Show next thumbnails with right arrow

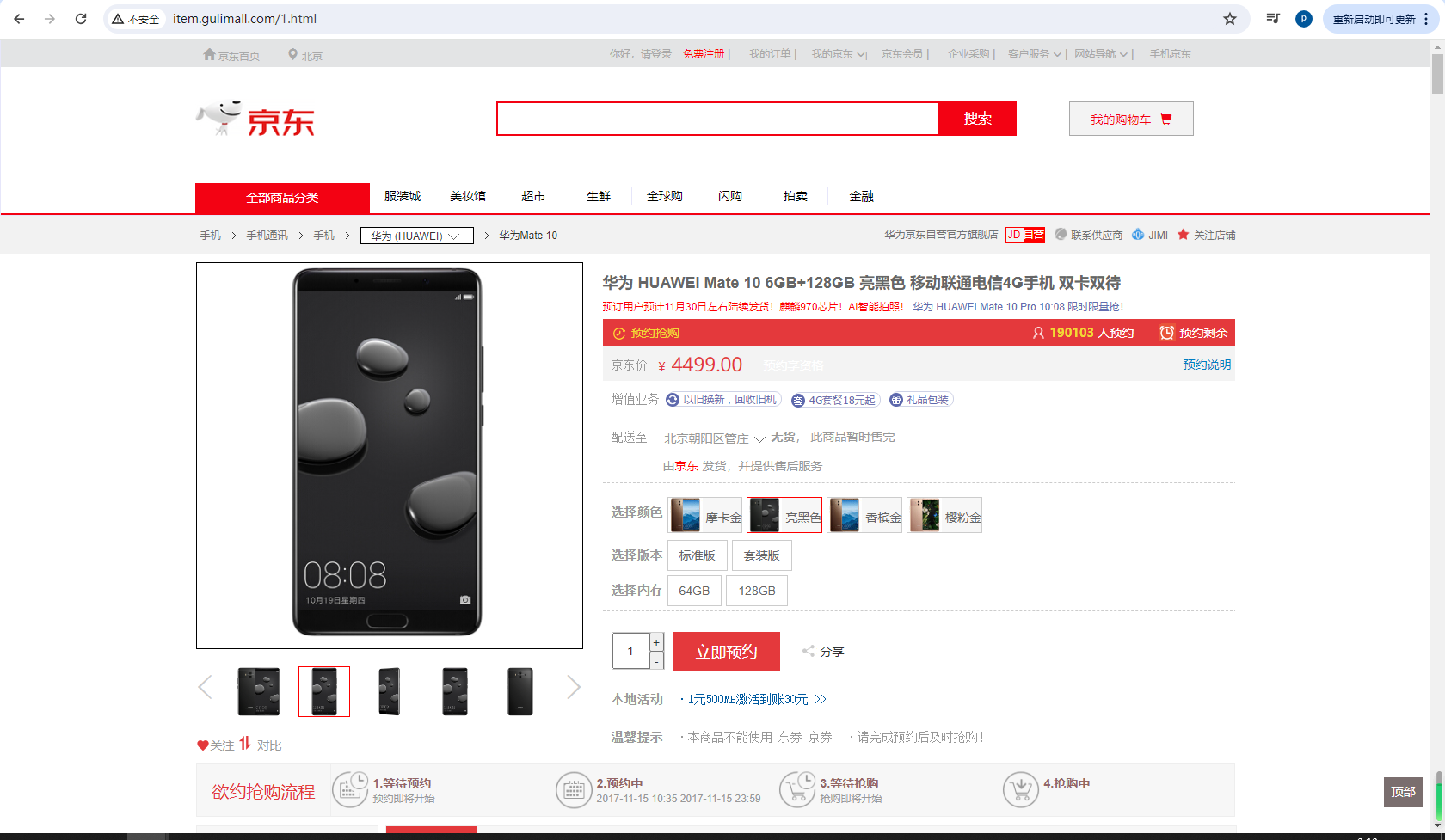pos(574,687)
